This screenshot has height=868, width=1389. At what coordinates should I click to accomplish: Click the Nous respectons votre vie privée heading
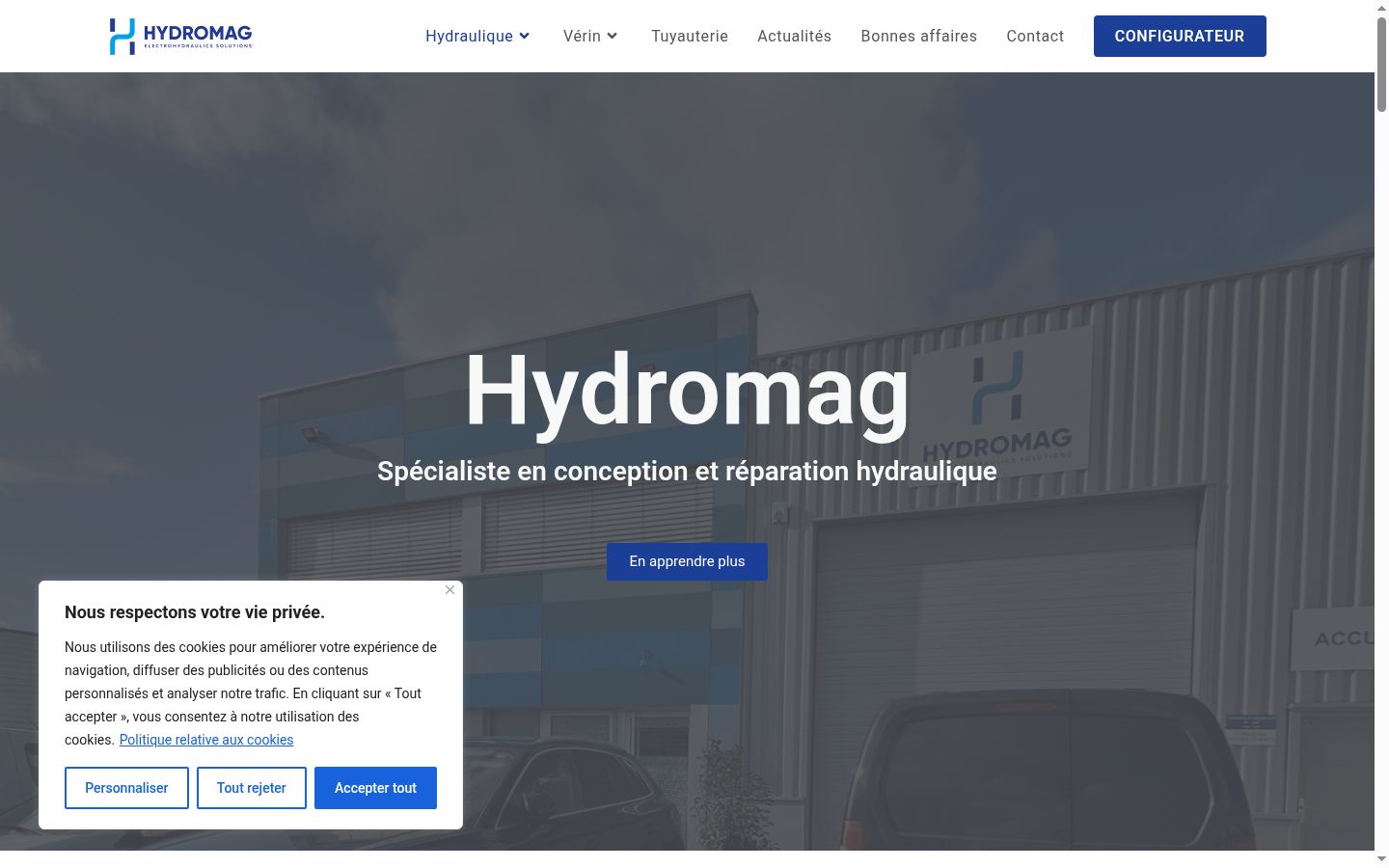pos(195,612)
